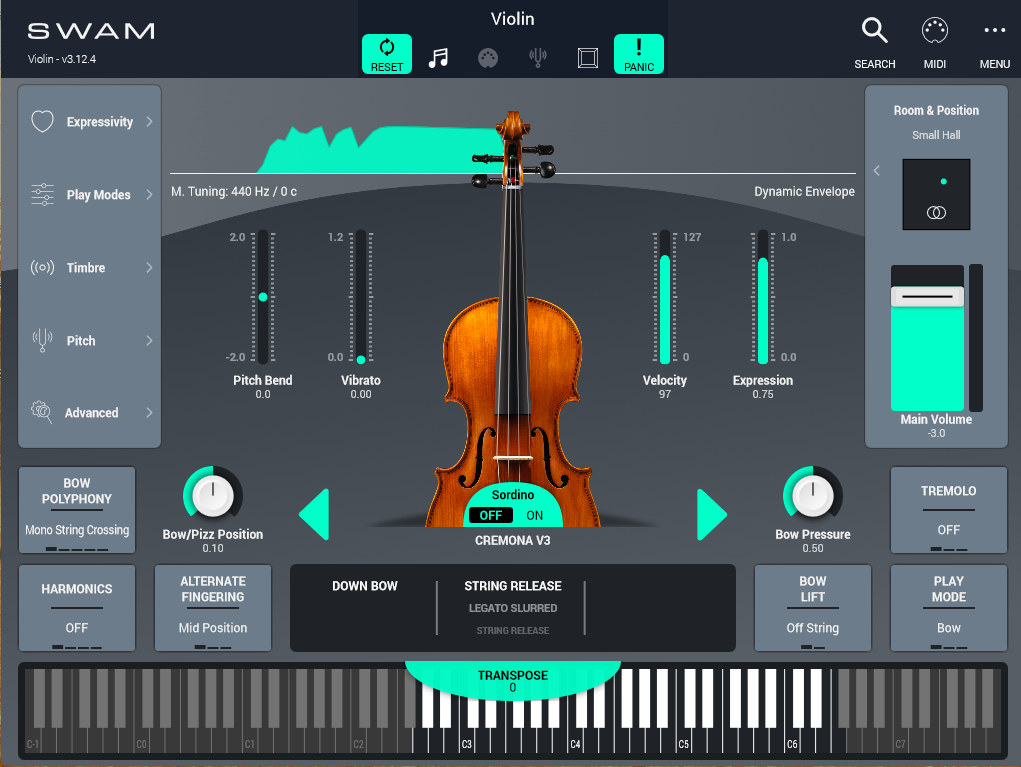Turn Sordino ON
Image resolution: width=1021 pixels, height=767 pixels.
(x=535, y=516)
